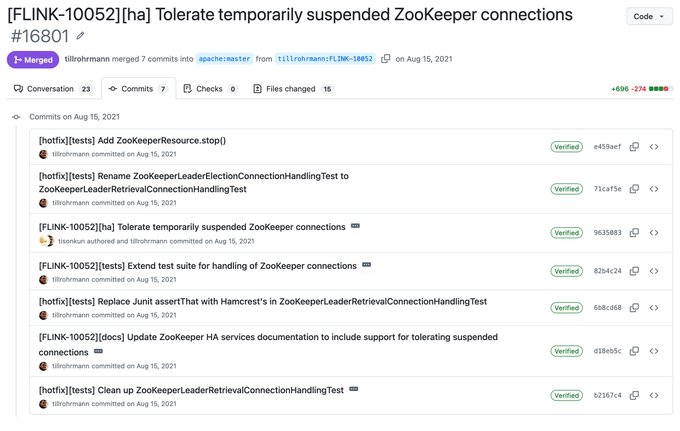Viewport: 680px width, 431px height.
Task: Browse repository at commit d18eb5c
Action: tap(654, 351)
